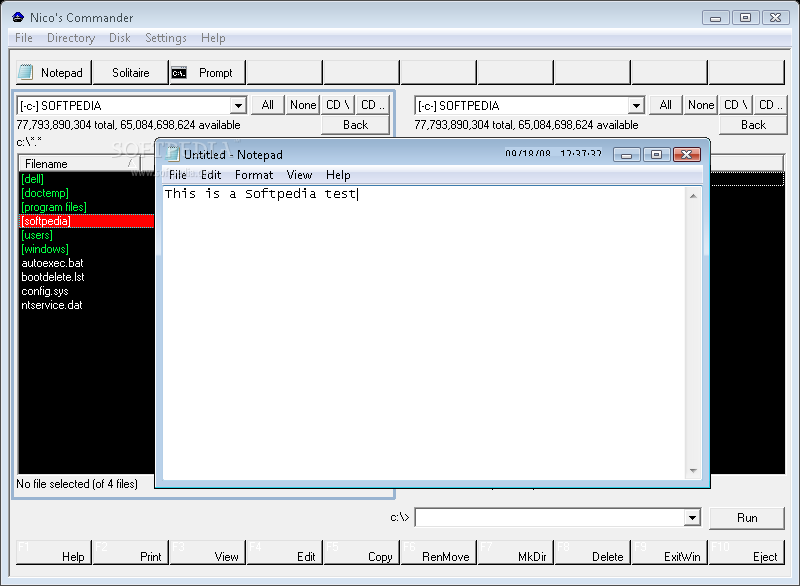Maximize Nico's Commander window
This screenshot has height=586, width=800.
coord(745,18)
